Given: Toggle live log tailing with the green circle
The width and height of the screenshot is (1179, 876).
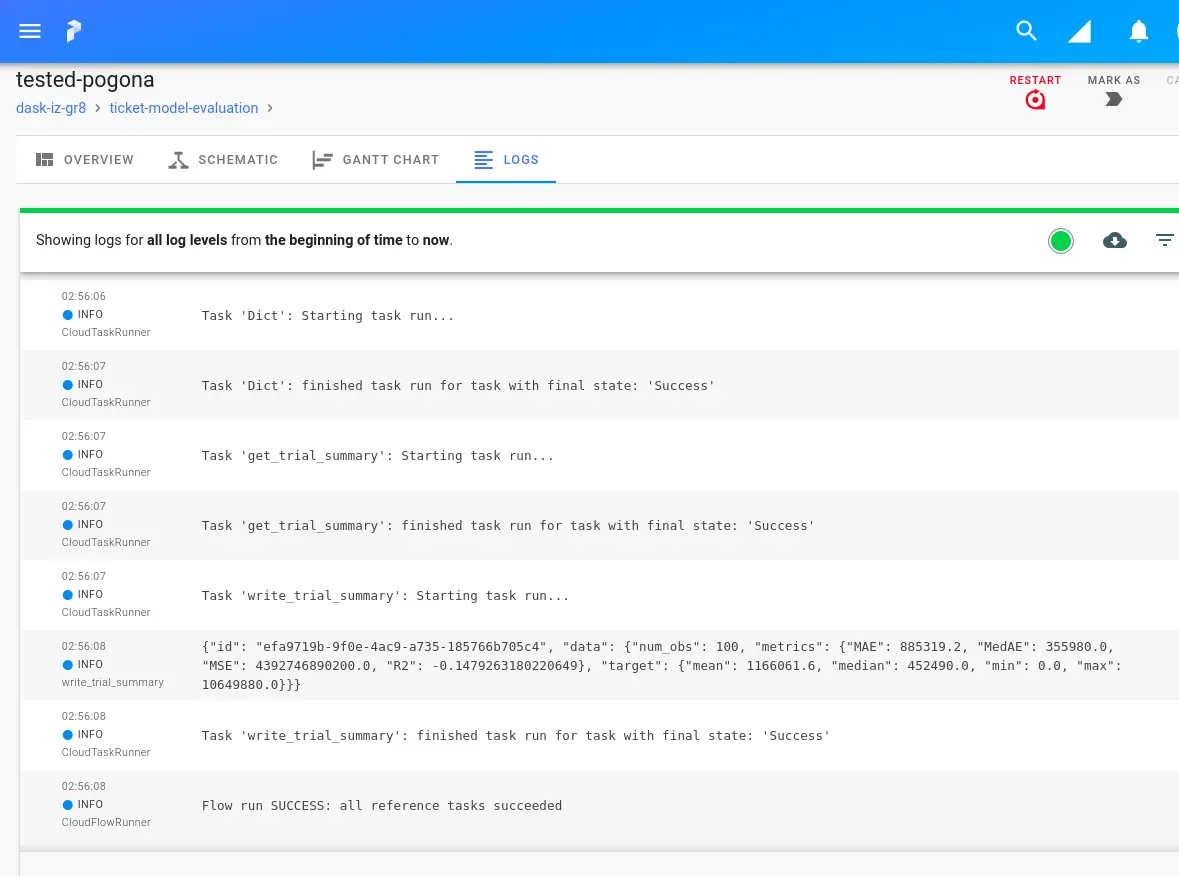Looking at the screenshot, I should coord(1061,240).
